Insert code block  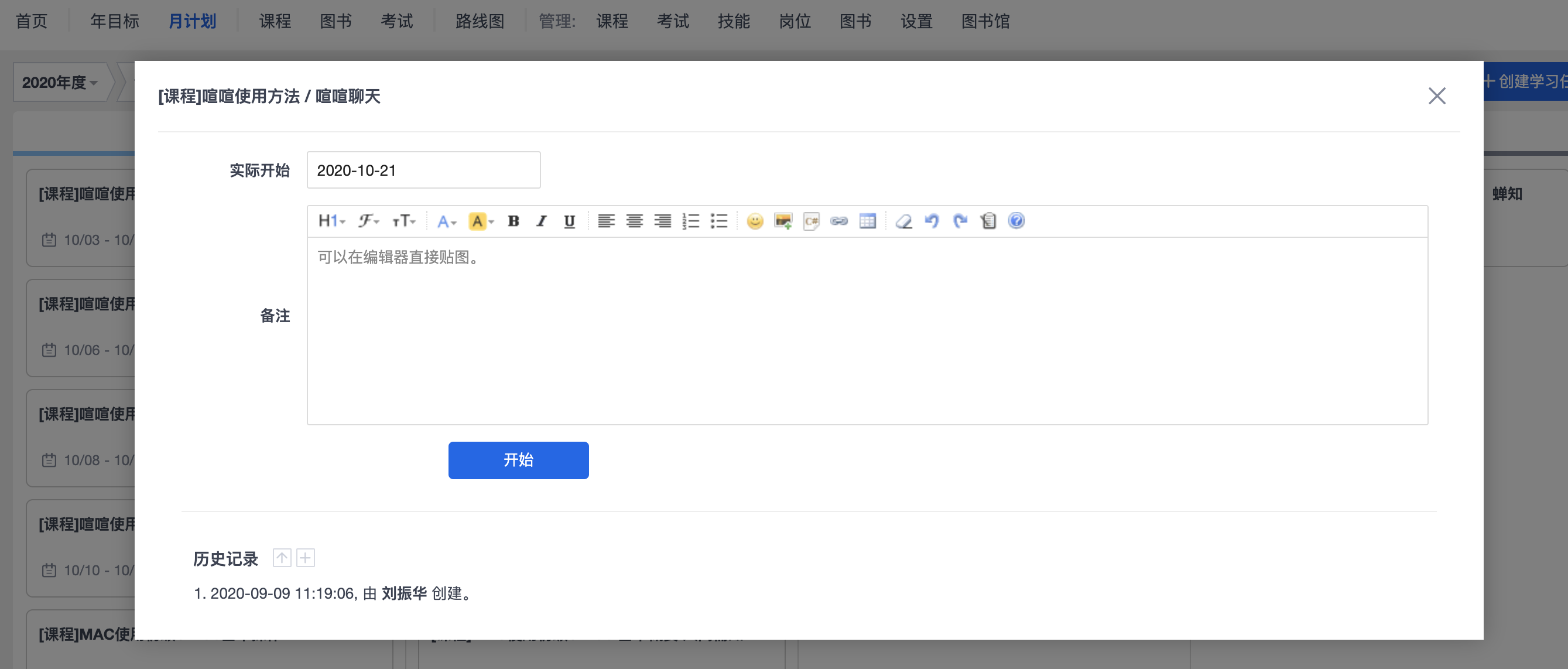(812, 221)
